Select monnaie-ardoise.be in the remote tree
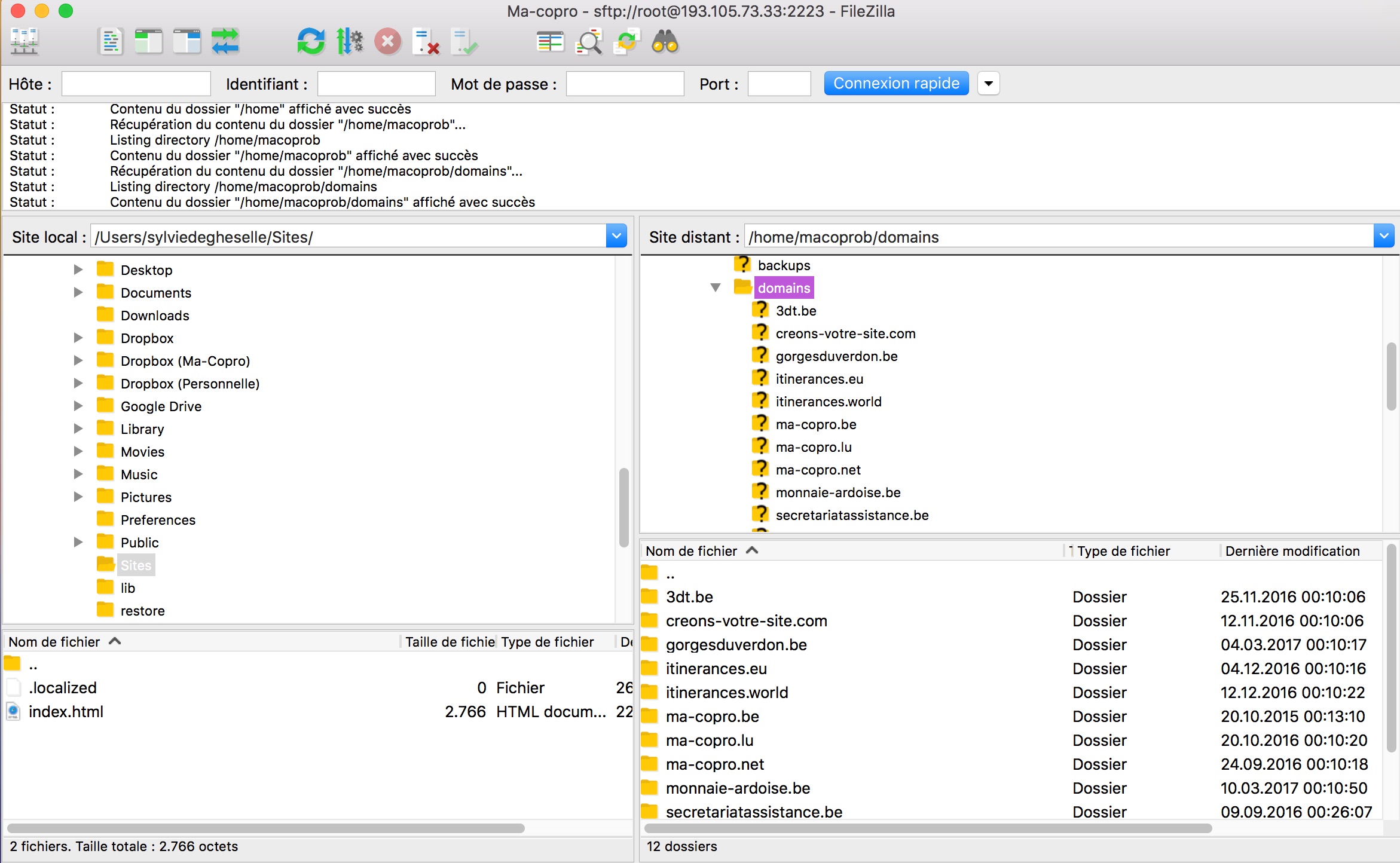The width and height of the screenshot is (1400, 863). point(838,492)
